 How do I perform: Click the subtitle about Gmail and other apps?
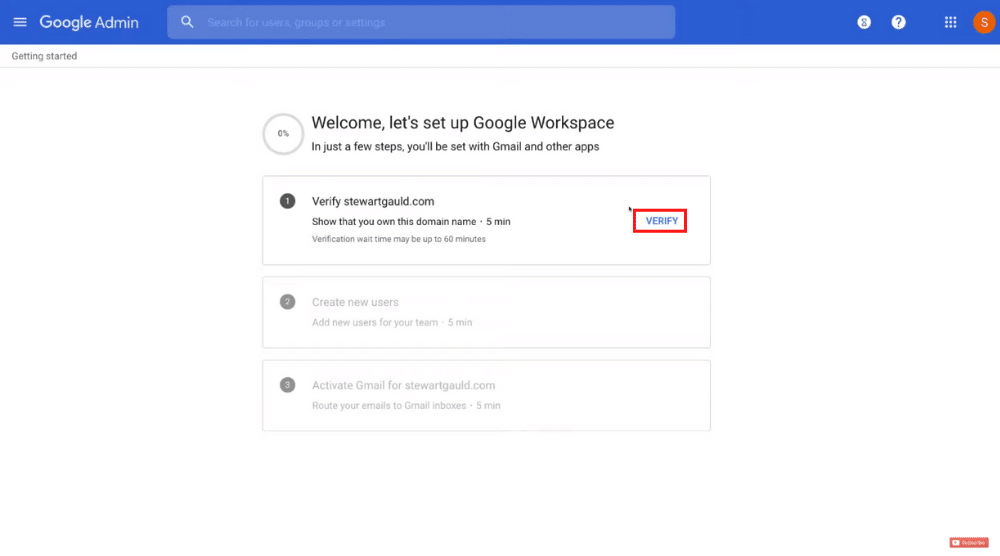[x=455, y=147]
